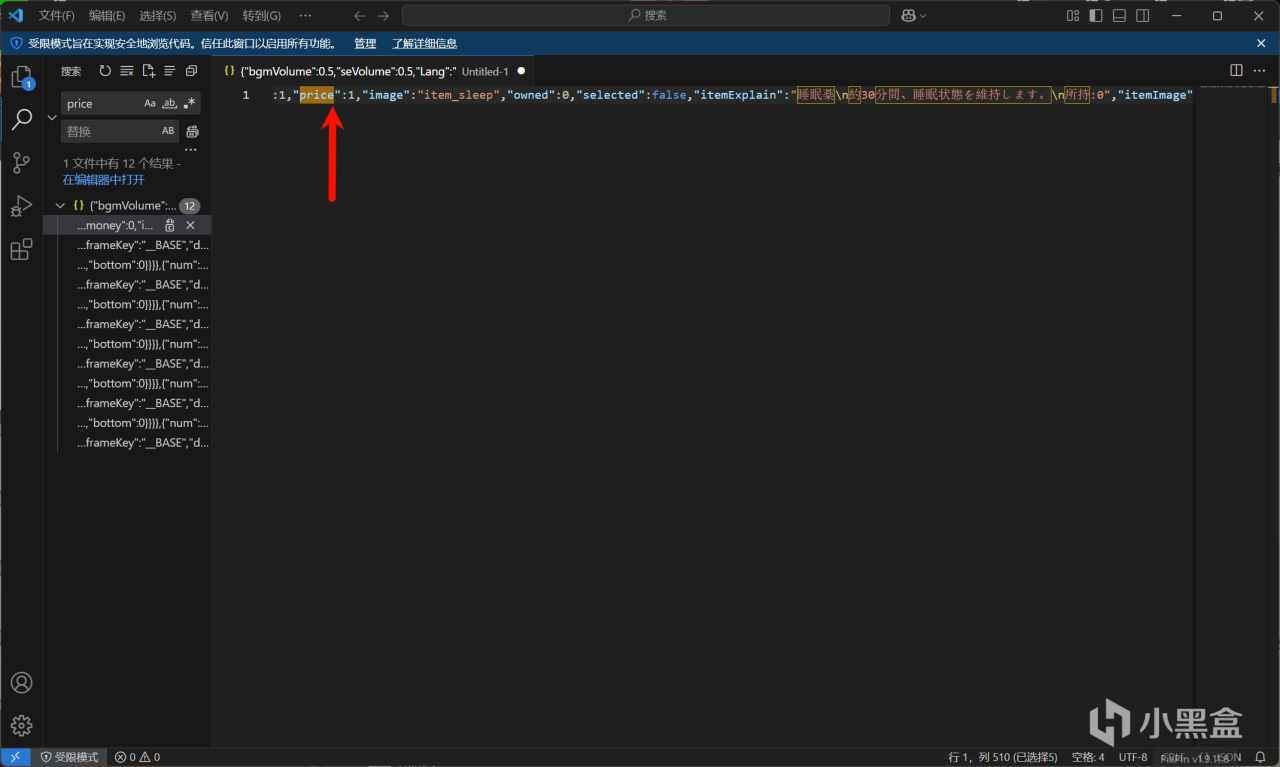Screen dimensions: 1280x767
Task: Toggle Match Case in search field
Action: tap(150, 103)
